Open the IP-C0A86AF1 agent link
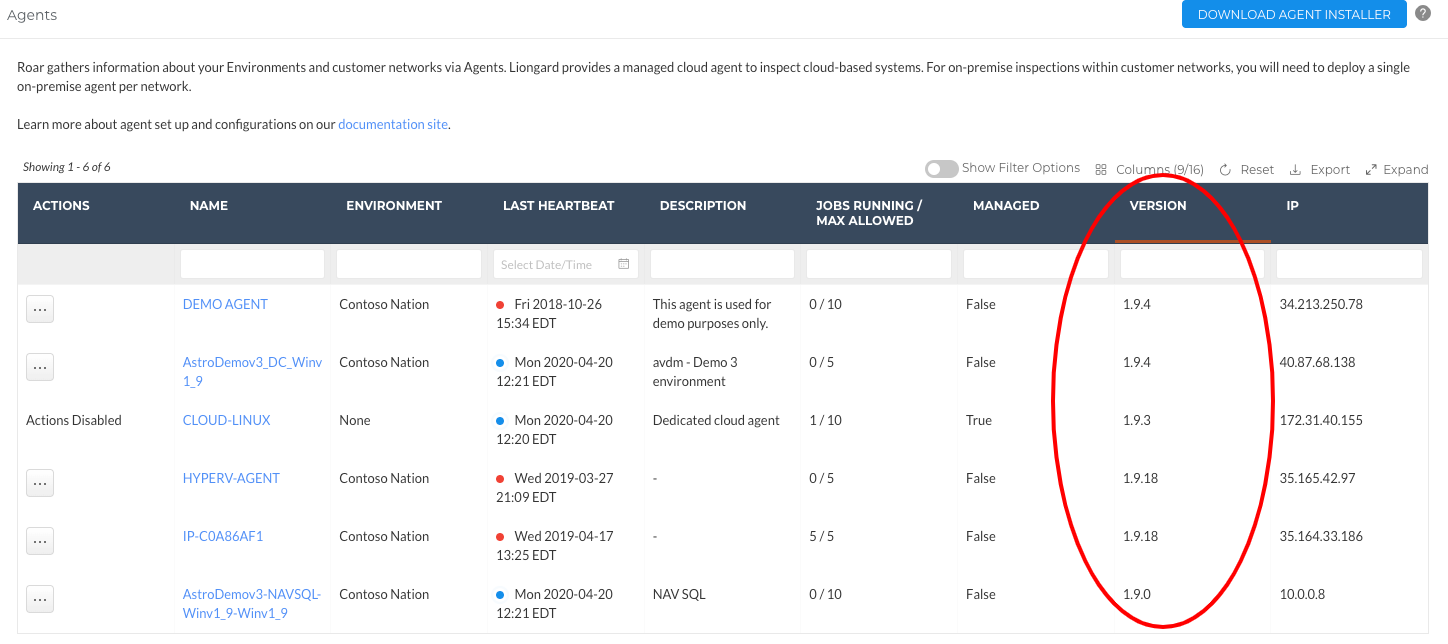 pyautogui.click(x=223, y=536)
